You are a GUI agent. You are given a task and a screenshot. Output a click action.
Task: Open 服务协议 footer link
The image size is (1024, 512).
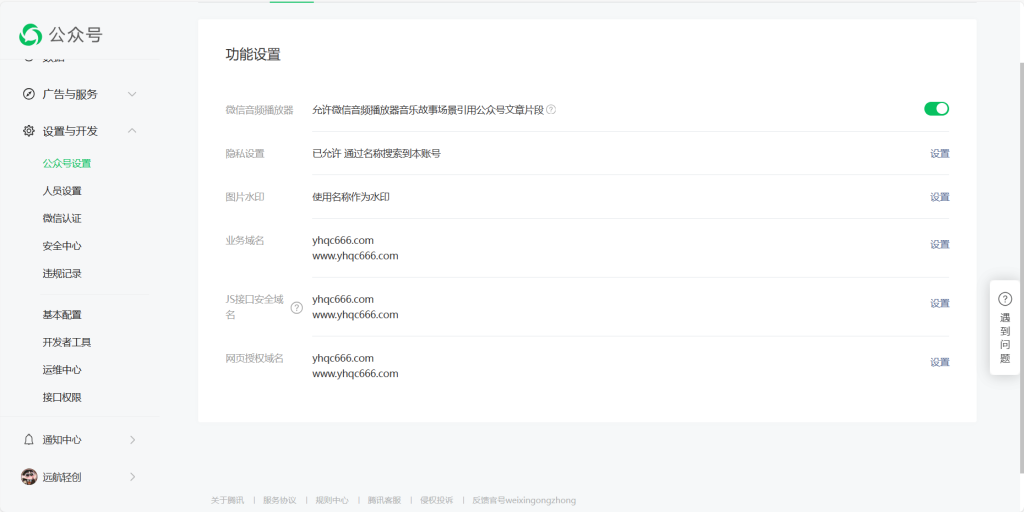(x=279, y=500)
